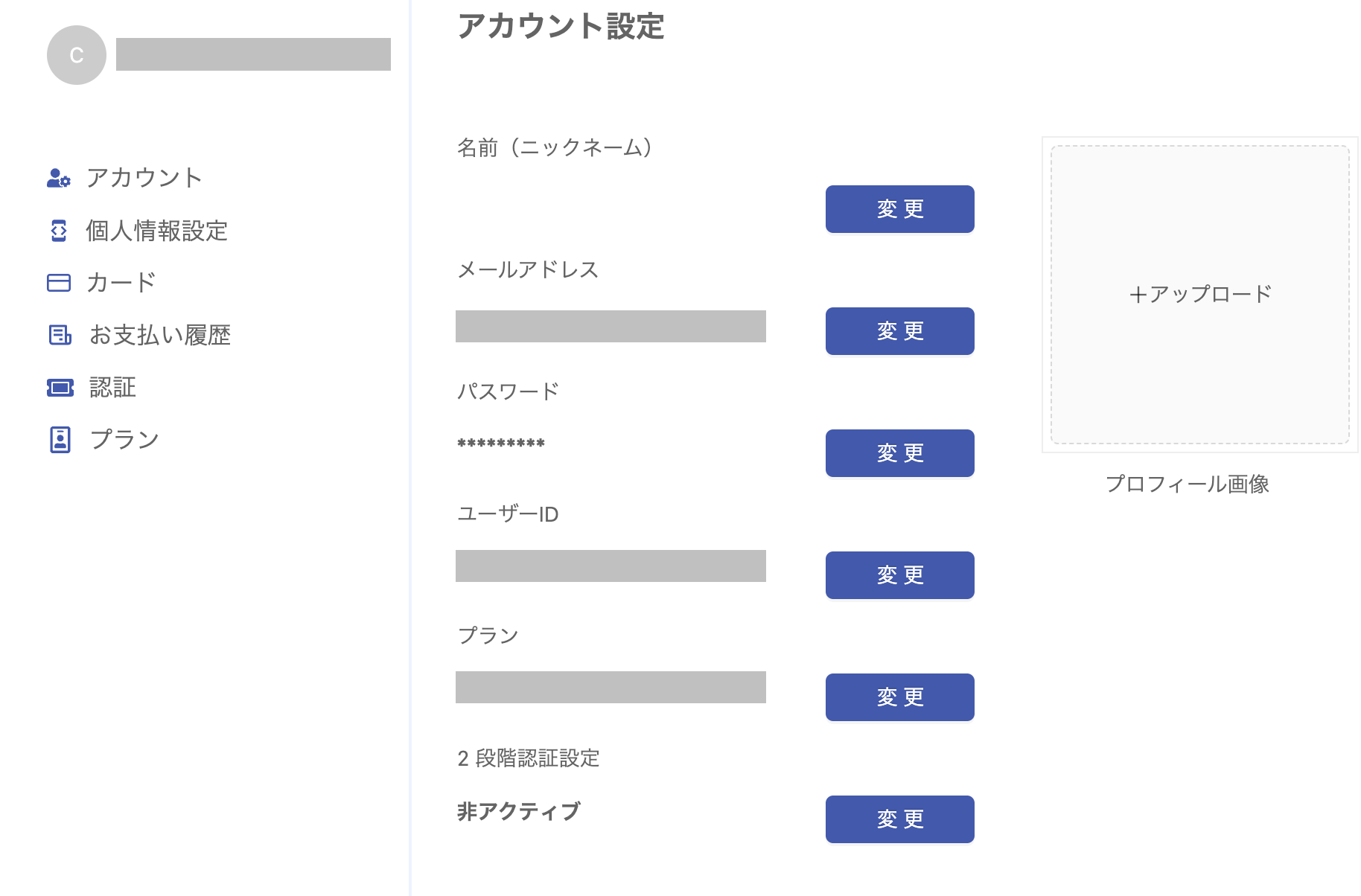1361x896 pixels.
Task: Go to お支払い履歴 page
Action: 160,335
